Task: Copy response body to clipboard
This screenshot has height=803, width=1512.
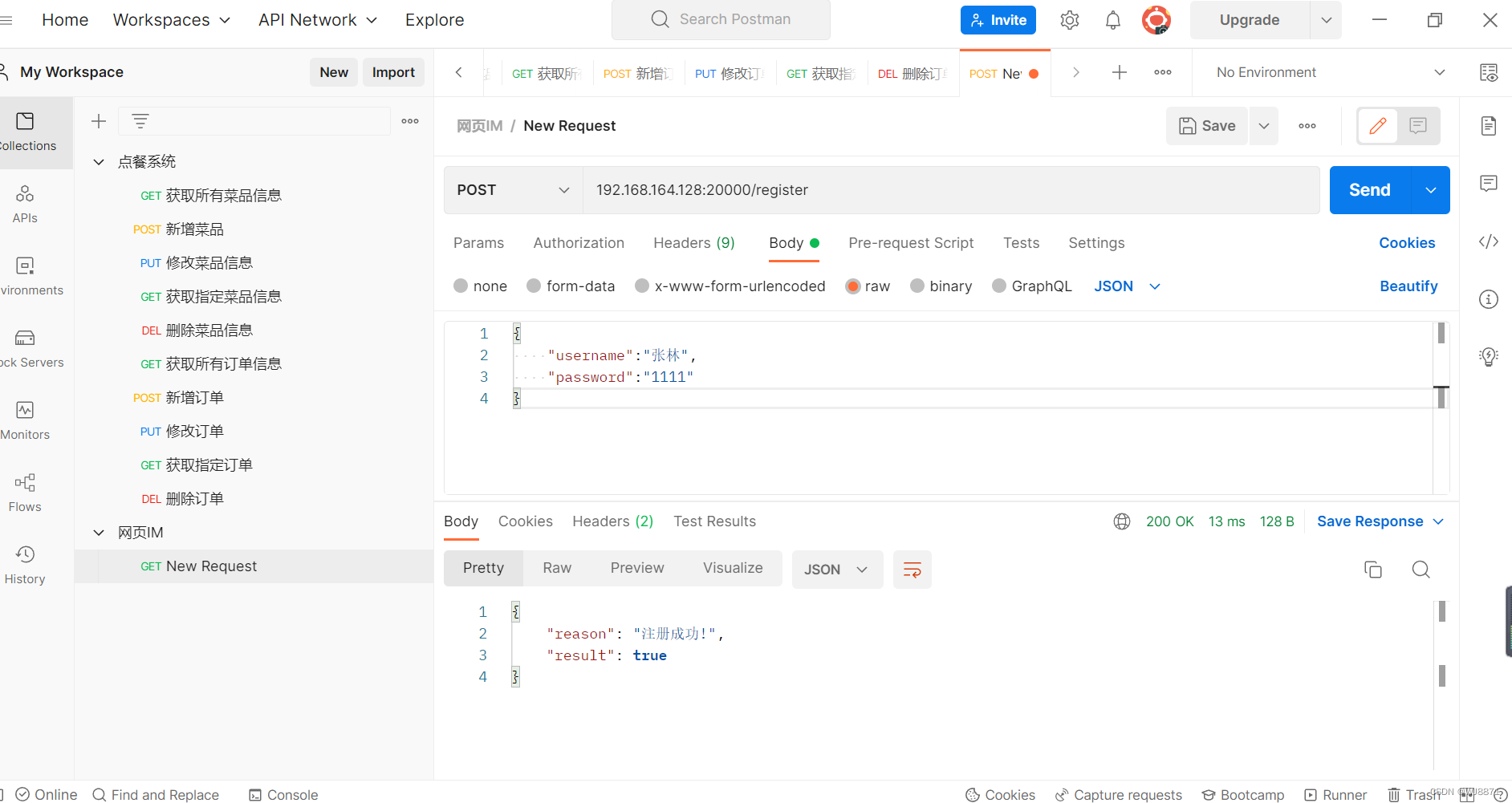Action: (x=1373, y=570)
